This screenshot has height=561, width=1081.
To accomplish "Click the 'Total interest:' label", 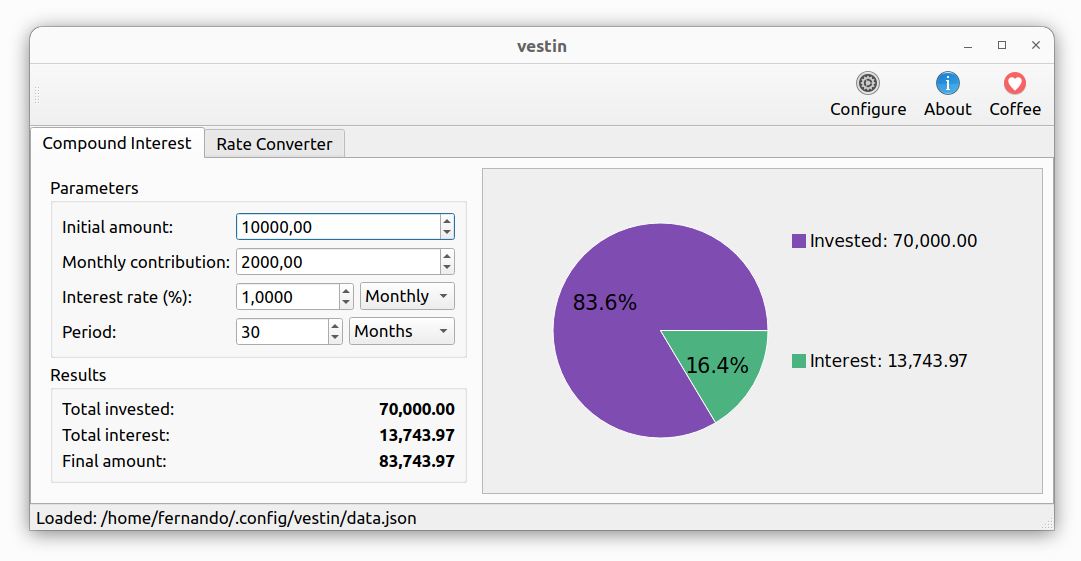I will 116,436.
